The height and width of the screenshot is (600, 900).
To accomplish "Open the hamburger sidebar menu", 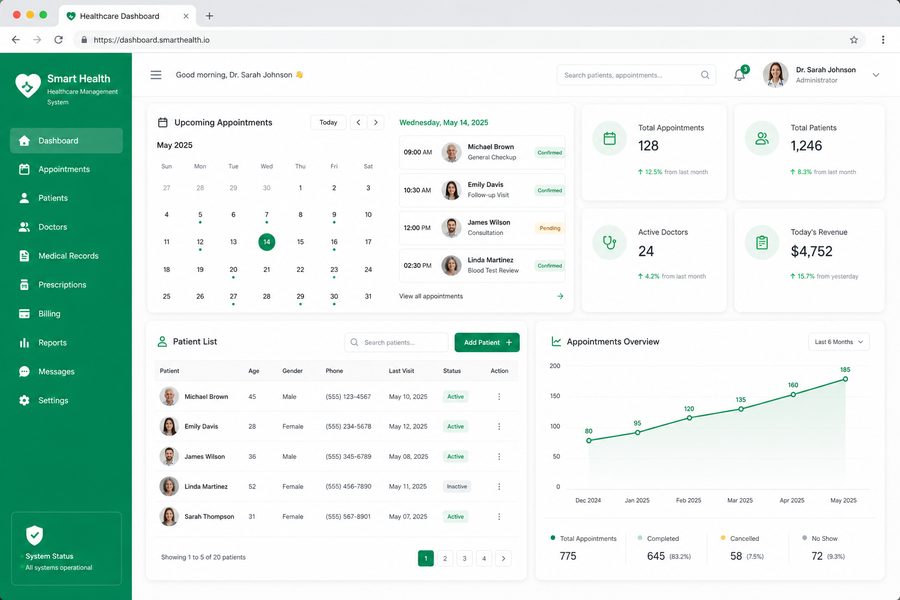I will coord(156,75).
